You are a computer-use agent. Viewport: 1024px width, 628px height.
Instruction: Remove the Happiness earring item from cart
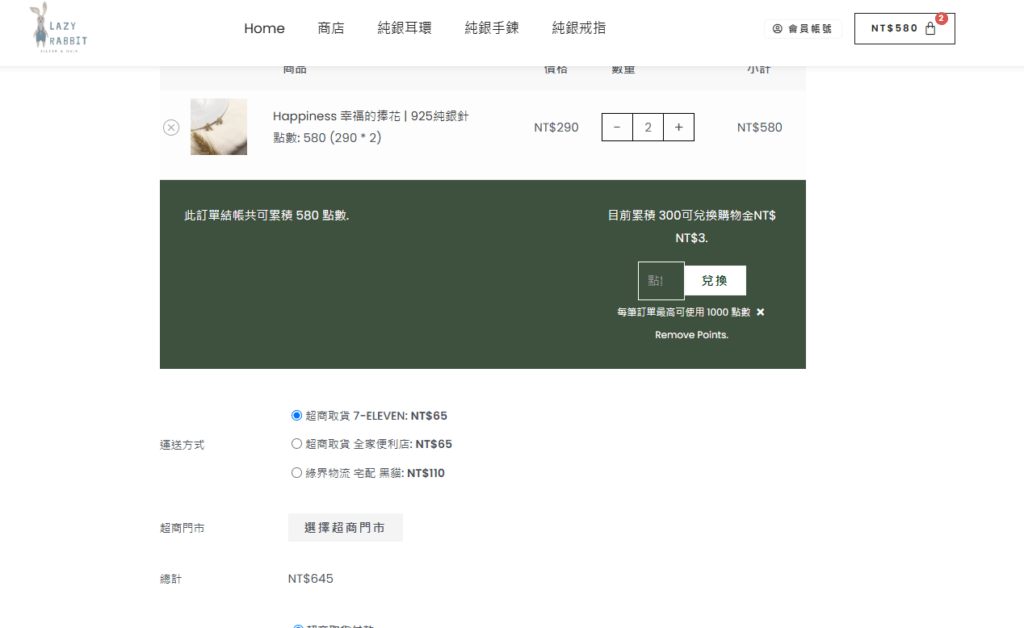(x=171, y=127)
